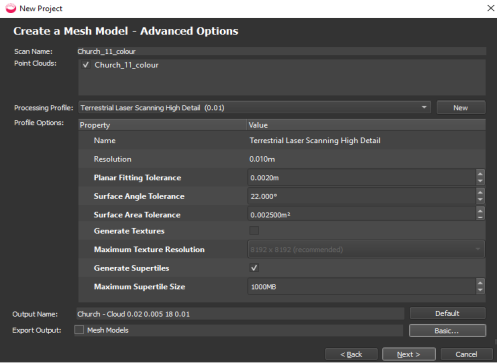Click the Export Output label
Screen dimensions: 497x363
[x=37, y=330]
